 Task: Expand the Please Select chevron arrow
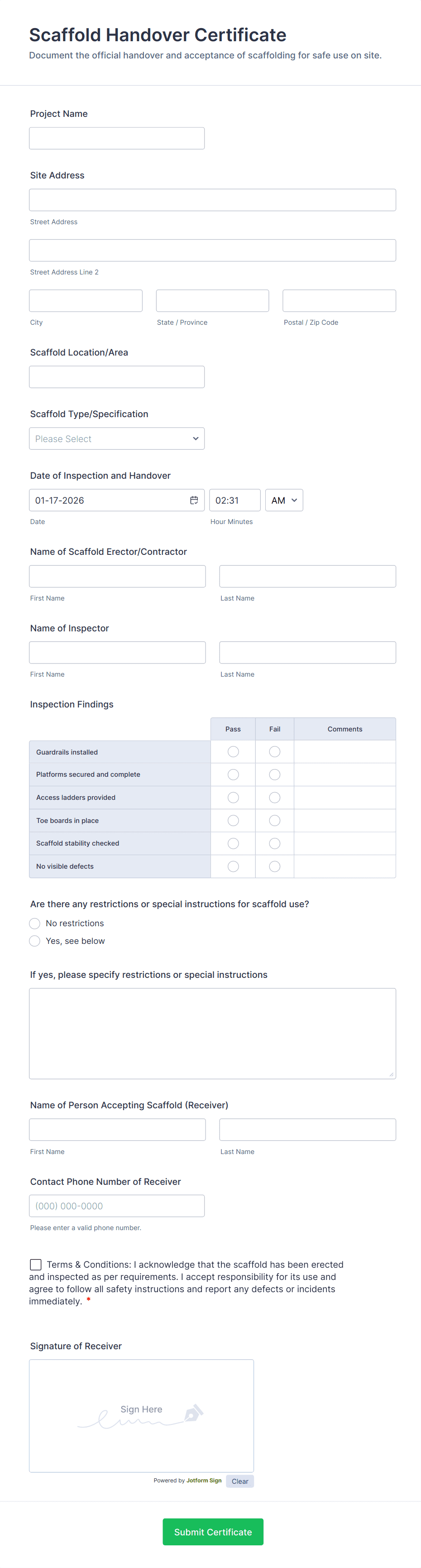point(195,438)
